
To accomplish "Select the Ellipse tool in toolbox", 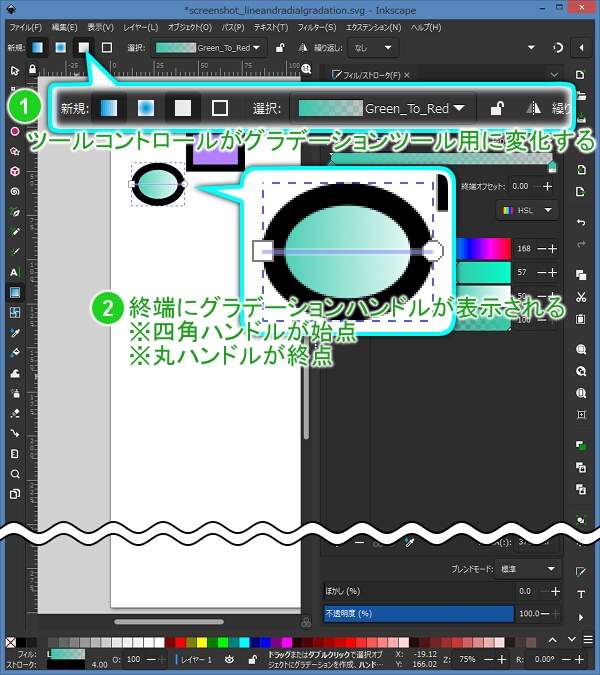I will (15, 131).
